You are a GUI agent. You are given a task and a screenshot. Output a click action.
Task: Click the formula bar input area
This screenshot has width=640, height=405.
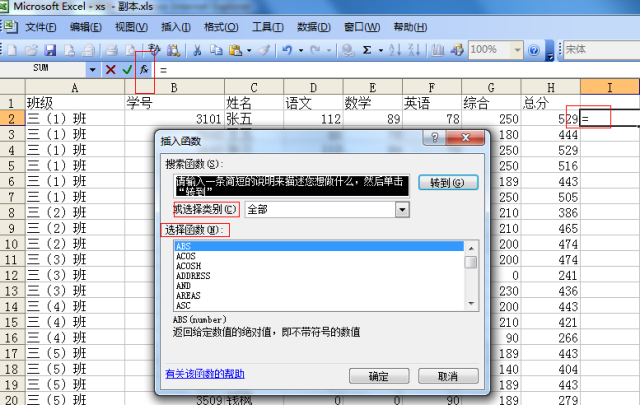(398, 70)
